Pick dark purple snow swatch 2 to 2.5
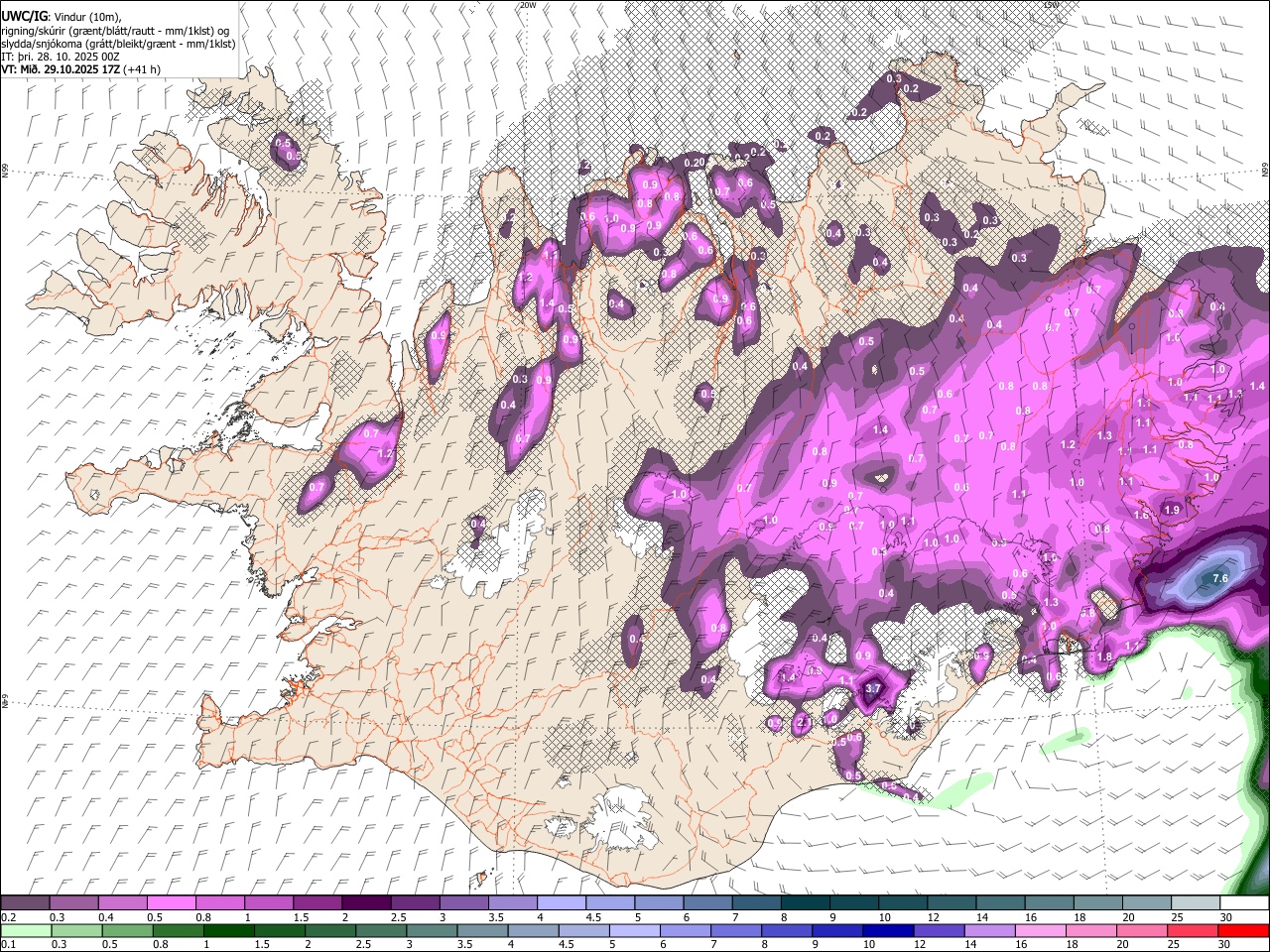 pos(365,903)
